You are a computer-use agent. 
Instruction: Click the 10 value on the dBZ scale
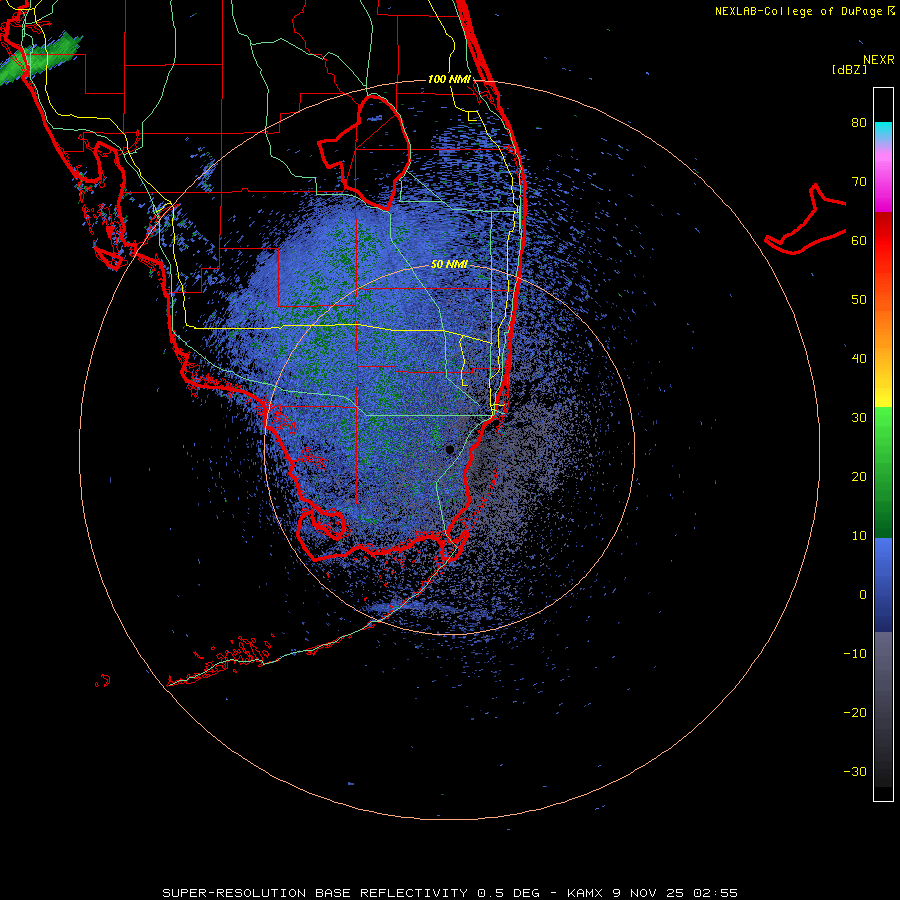[x=859, y=536]
